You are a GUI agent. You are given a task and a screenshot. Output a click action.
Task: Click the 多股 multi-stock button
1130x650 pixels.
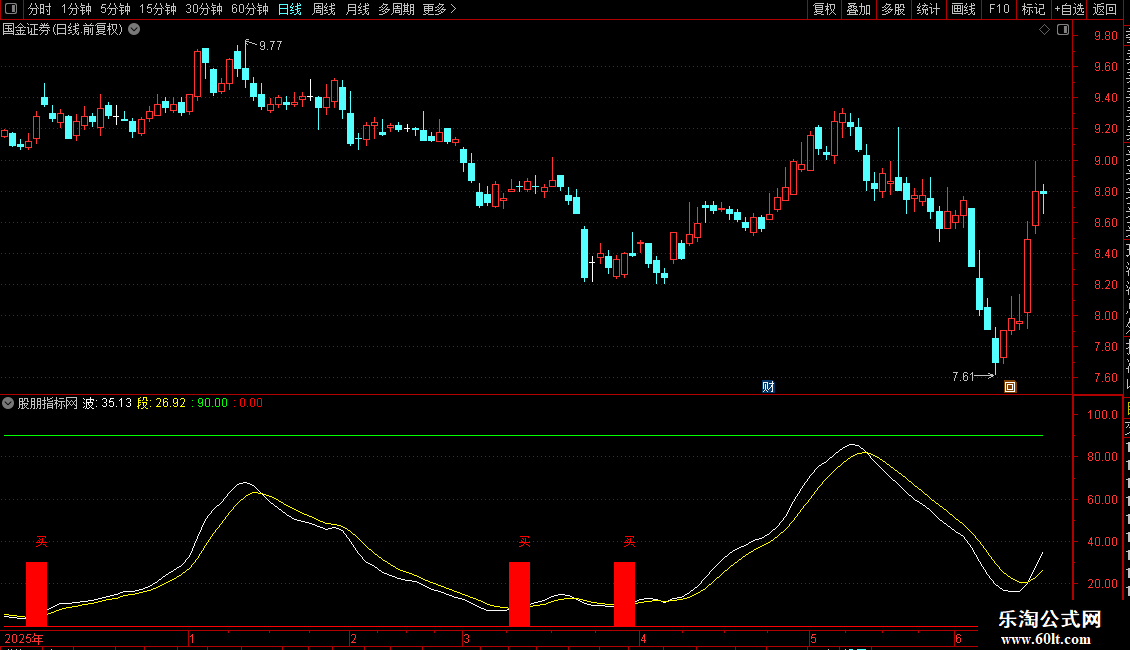[x=894, y=9]
